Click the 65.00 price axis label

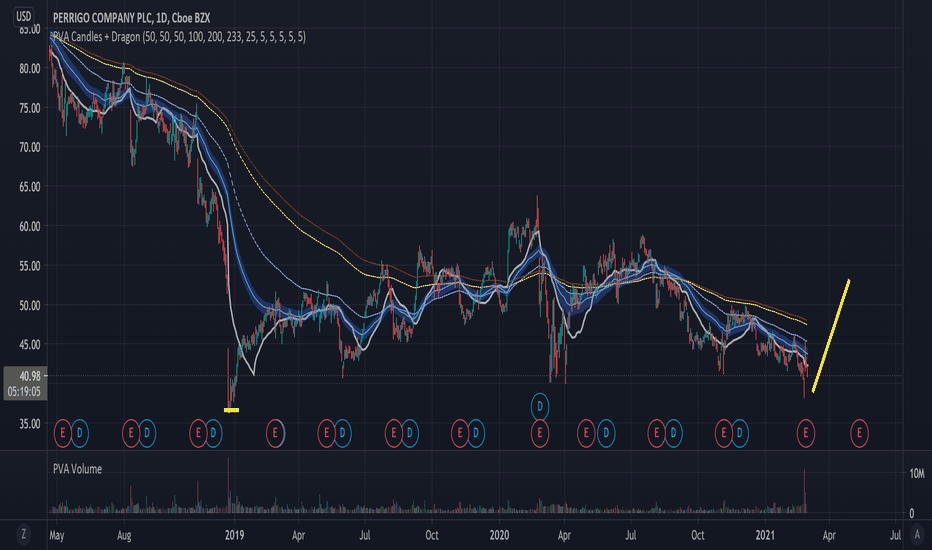(30, 187)
